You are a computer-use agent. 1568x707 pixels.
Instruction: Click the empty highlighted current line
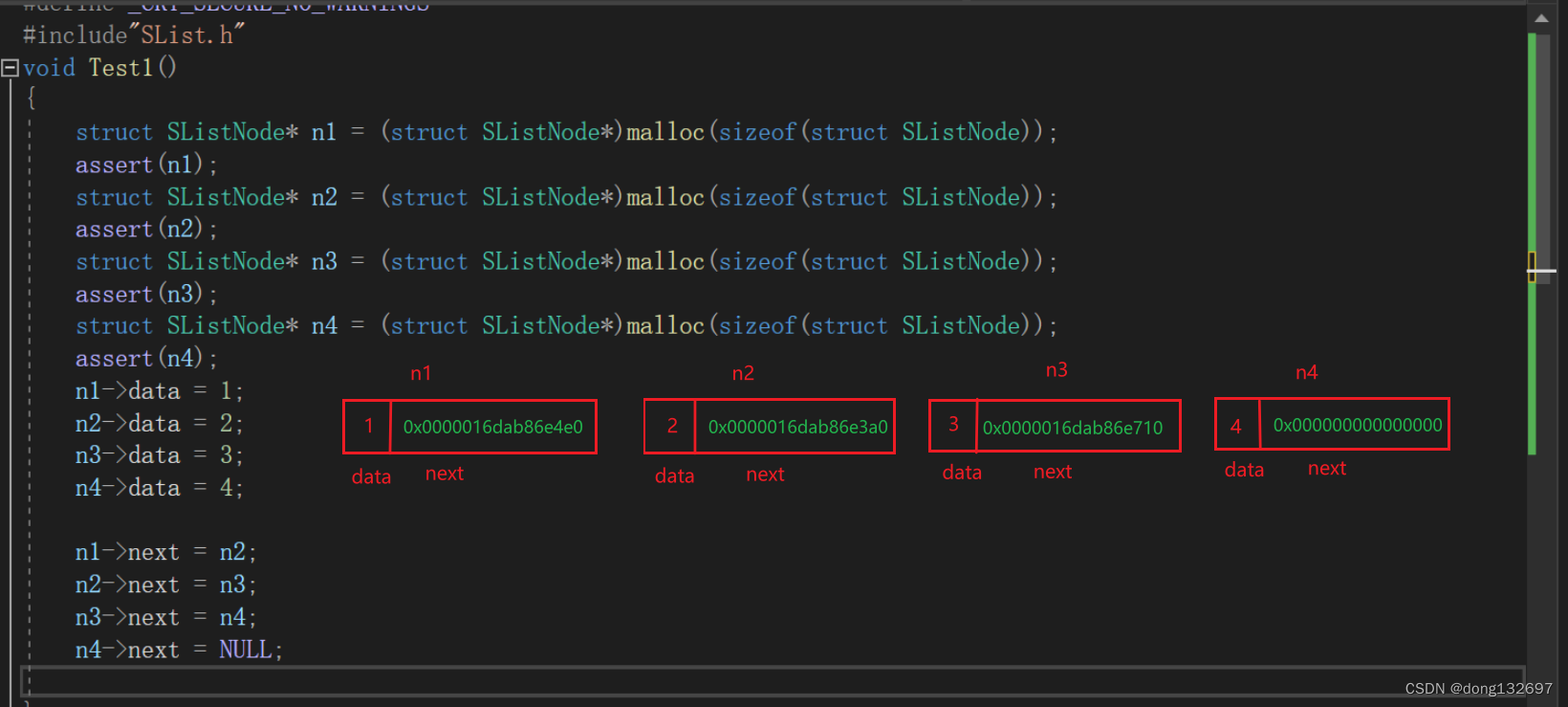(772, 680)
